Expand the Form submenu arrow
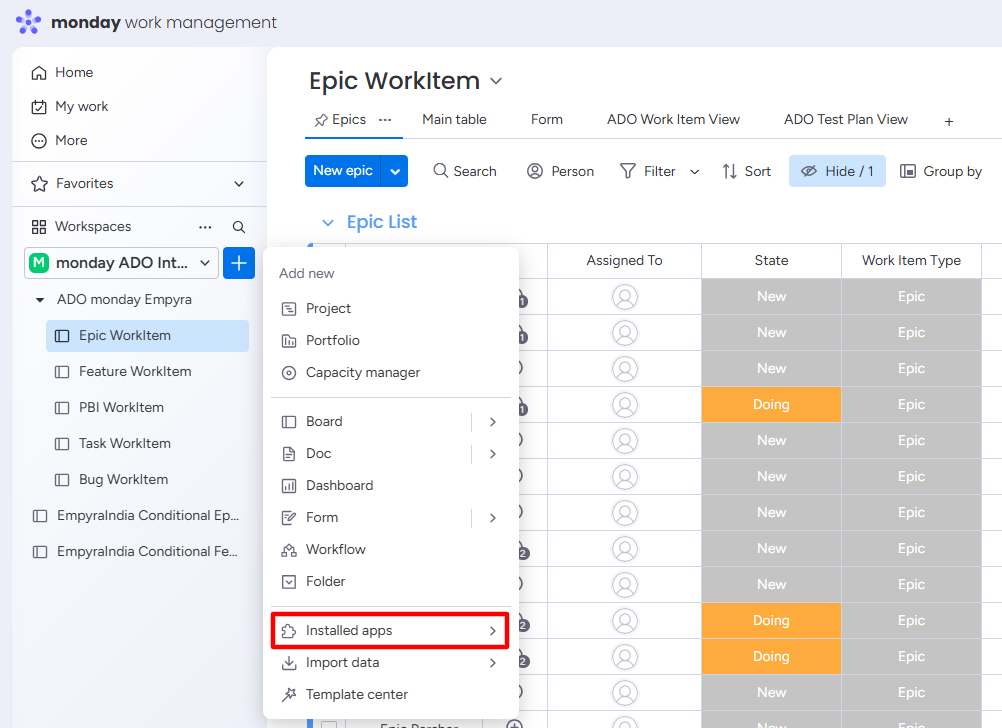The height and width of the screenshot is (728, 1002). coord(493,518)
